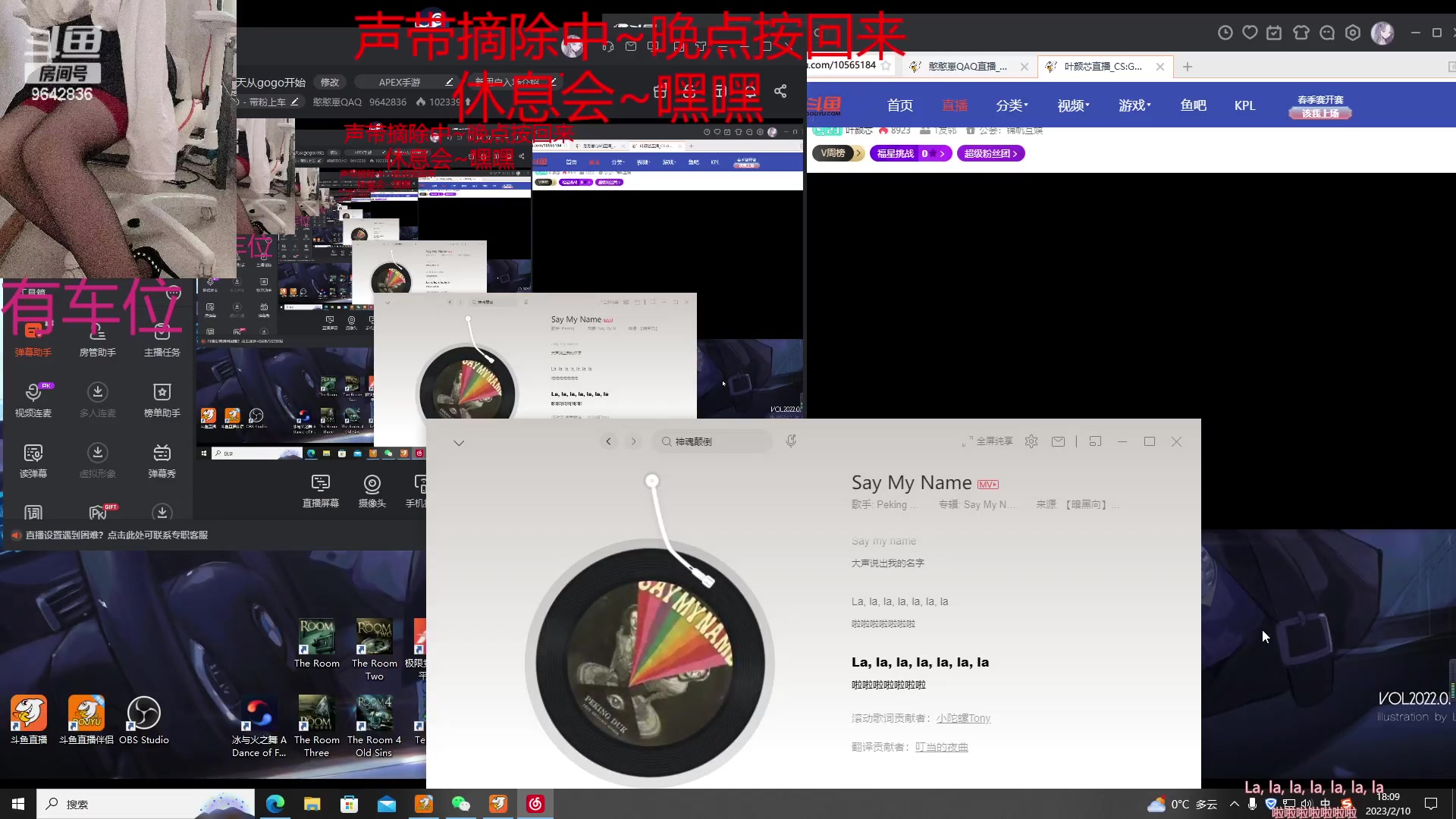1456x819 pixels.
Task: Toggle microphone search 神曲颠倒 input
Action: pyautogui.click(x=791, y=441)
